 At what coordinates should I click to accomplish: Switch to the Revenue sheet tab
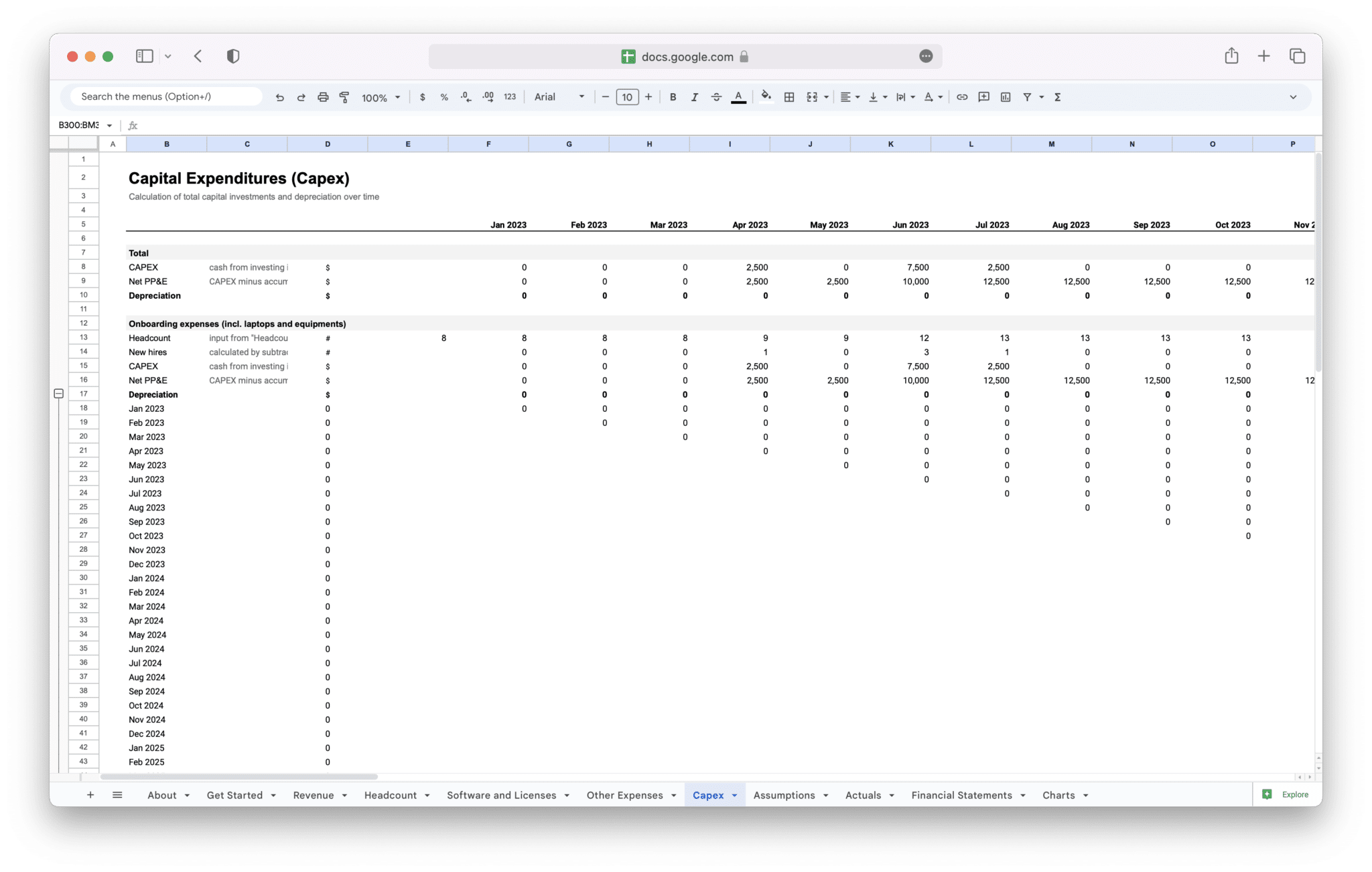tap(314, 795)
